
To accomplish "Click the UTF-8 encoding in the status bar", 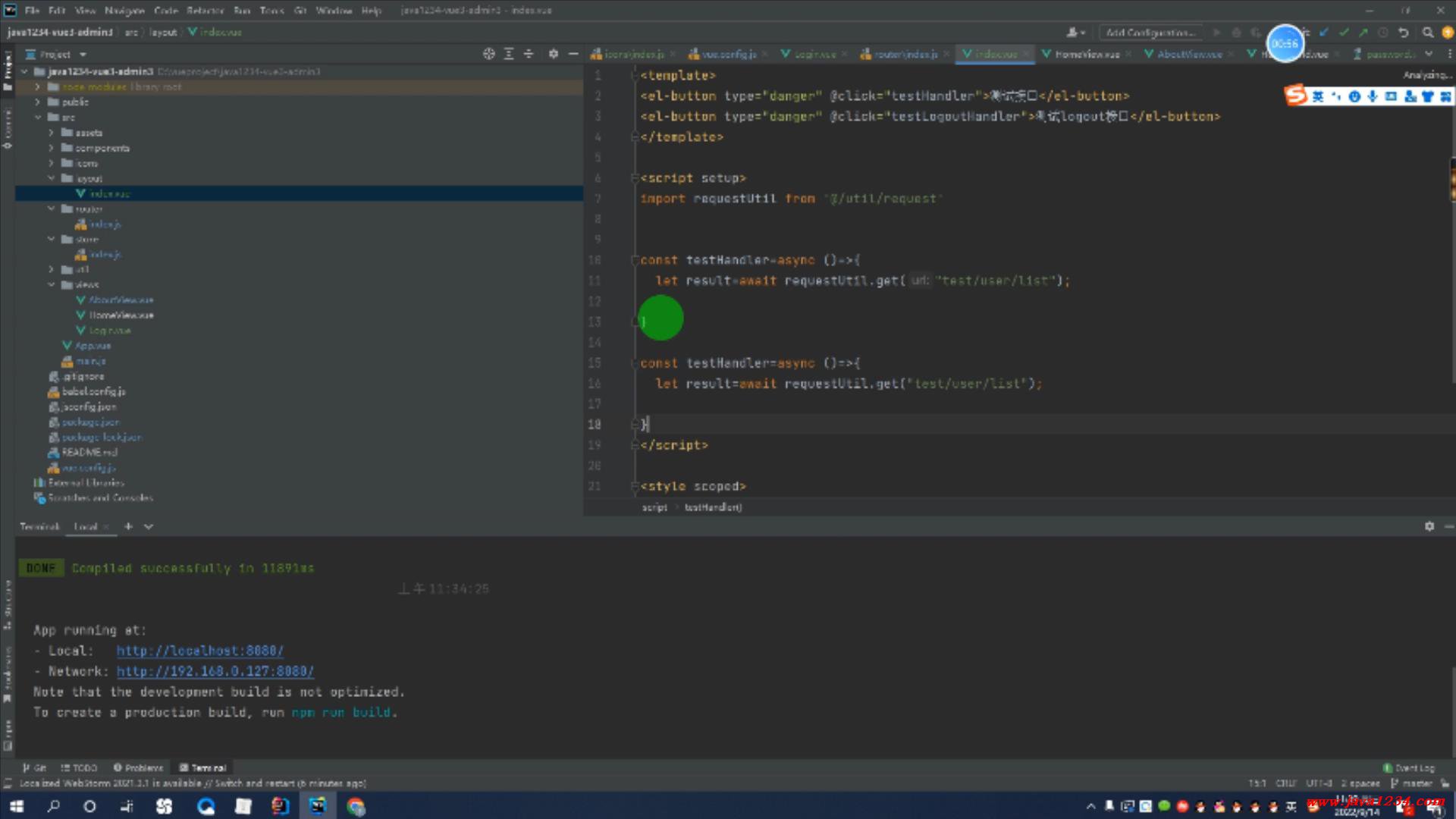I will 1319,783.
